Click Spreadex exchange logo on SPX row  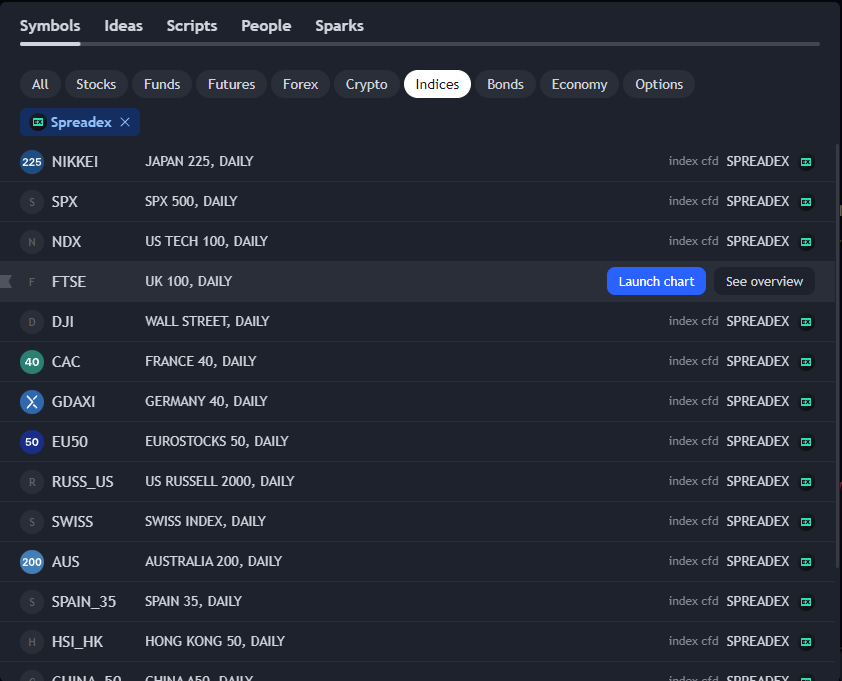coord(806,202)
